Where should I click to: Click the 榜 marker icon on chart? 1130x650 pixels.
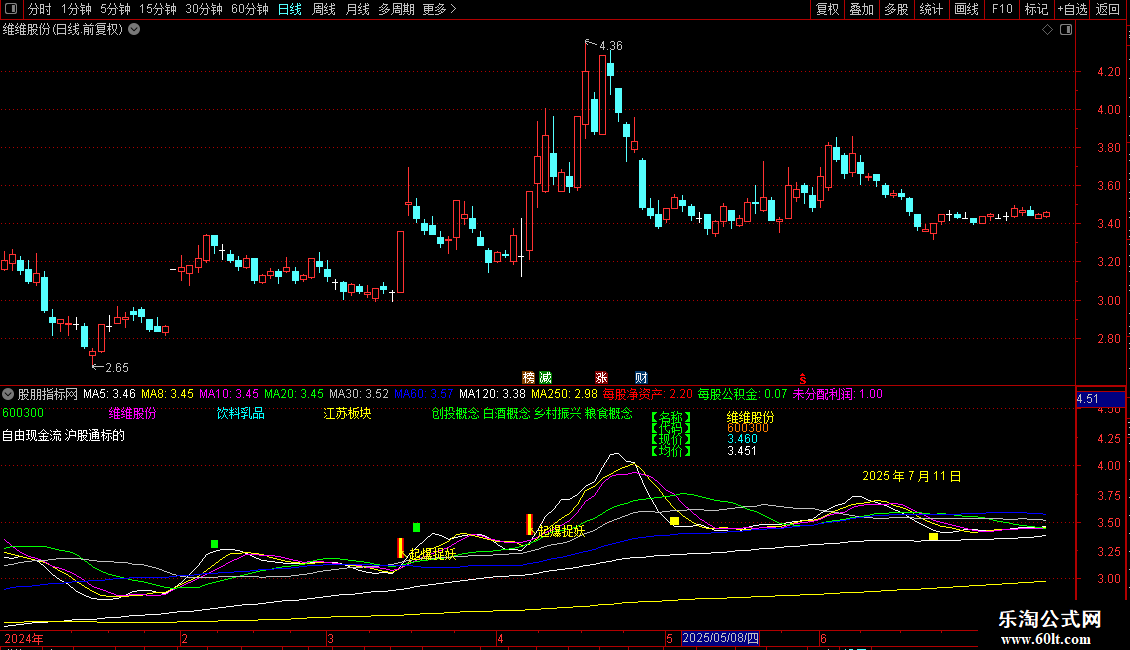click(x=529, y=377)
